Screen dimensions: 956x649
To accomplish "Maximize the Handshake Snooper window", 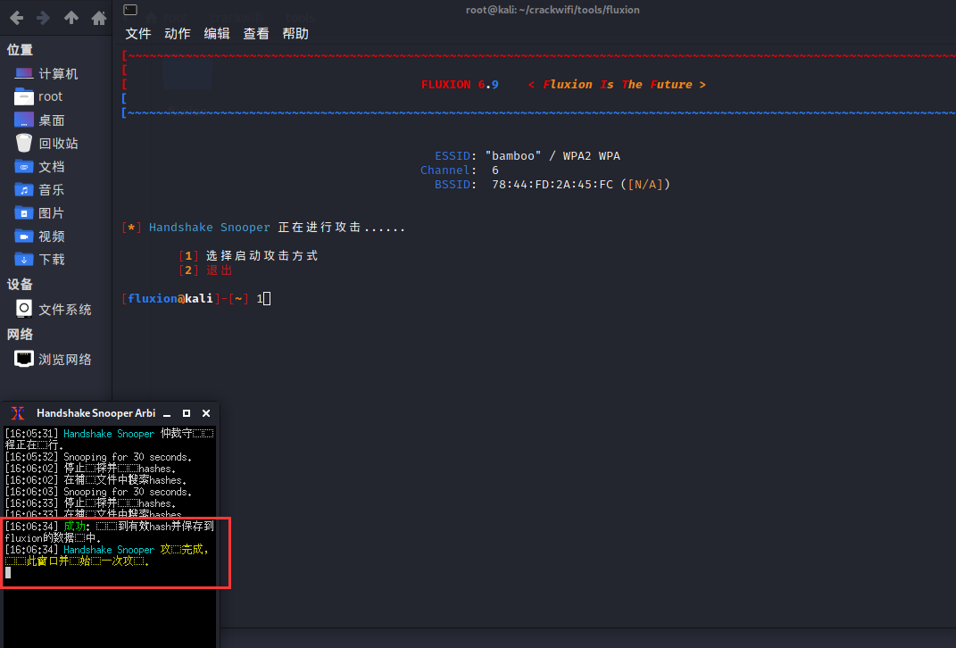I will (x=187, y=414).
